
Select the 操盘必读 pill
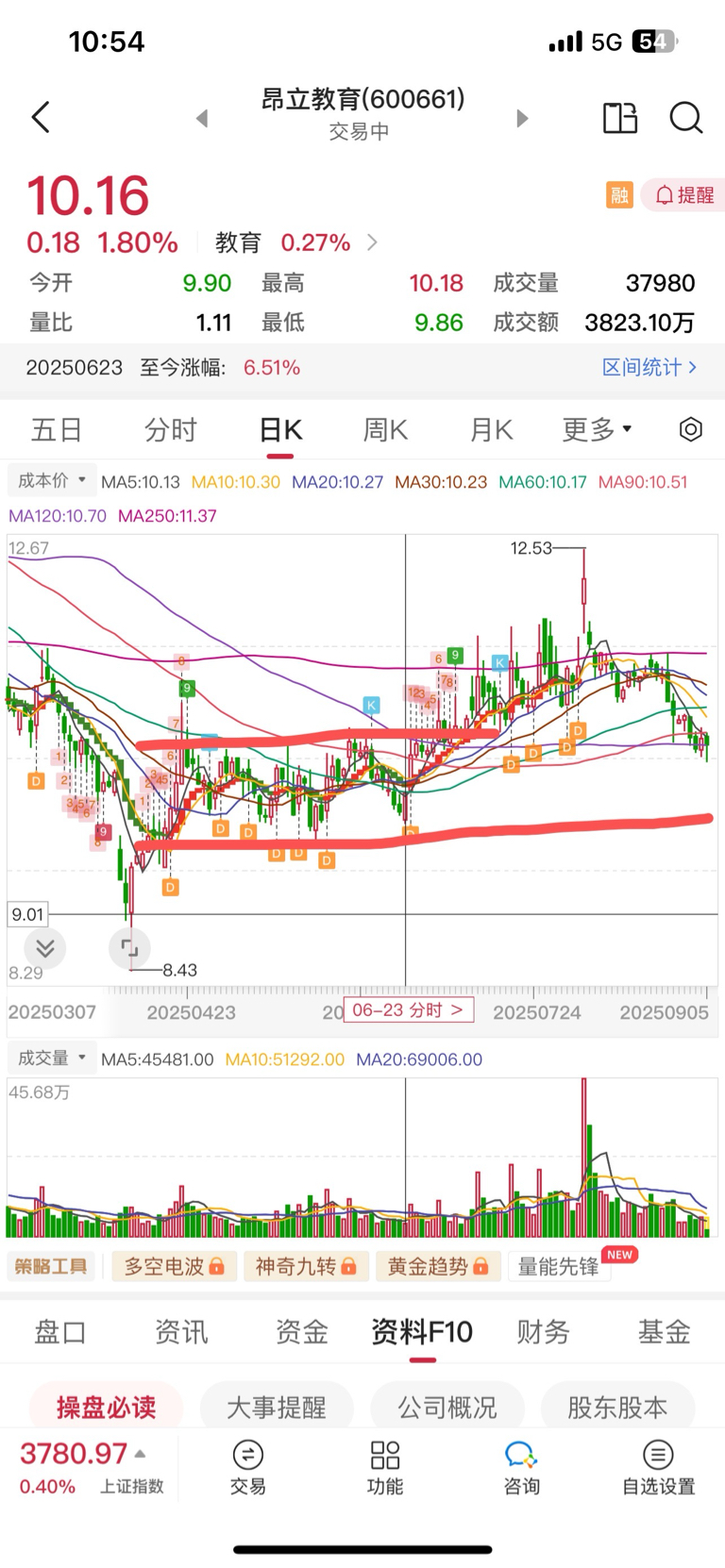point(106,1408)
